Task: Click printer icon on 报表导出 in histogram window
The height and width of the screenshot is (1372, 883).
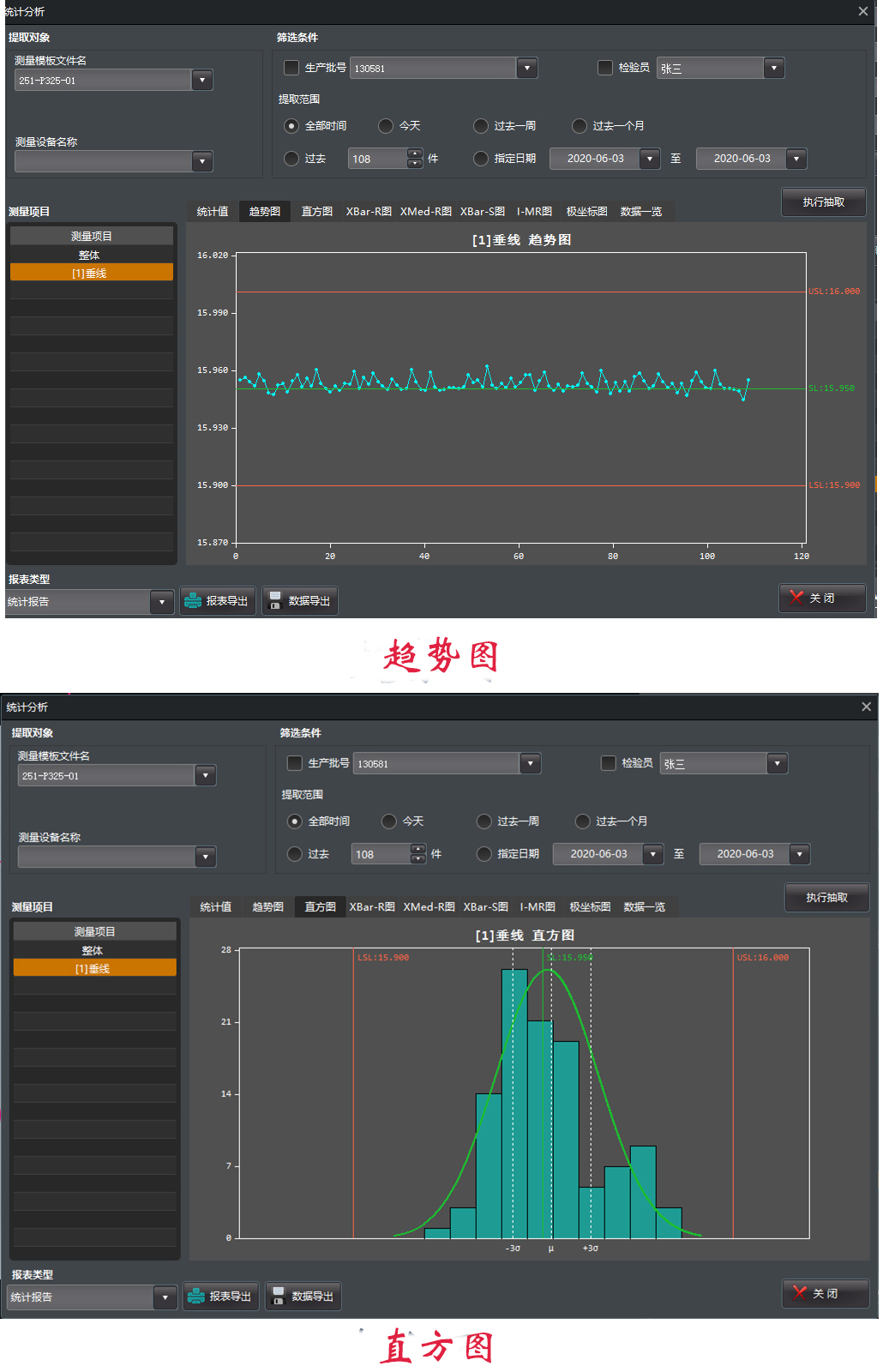Action: (196, 1297)
